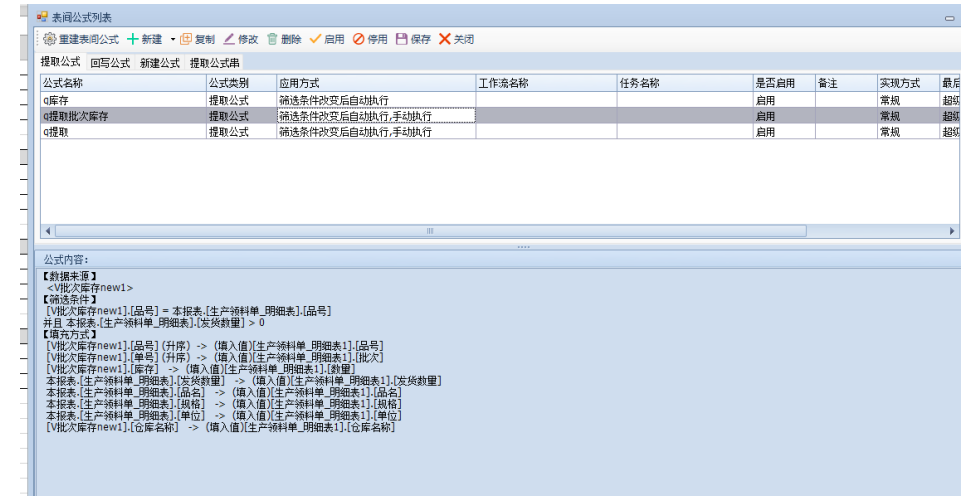Click the 保存 save disk icon
This screenshot has width=973, height=502.
pos(402,39)
